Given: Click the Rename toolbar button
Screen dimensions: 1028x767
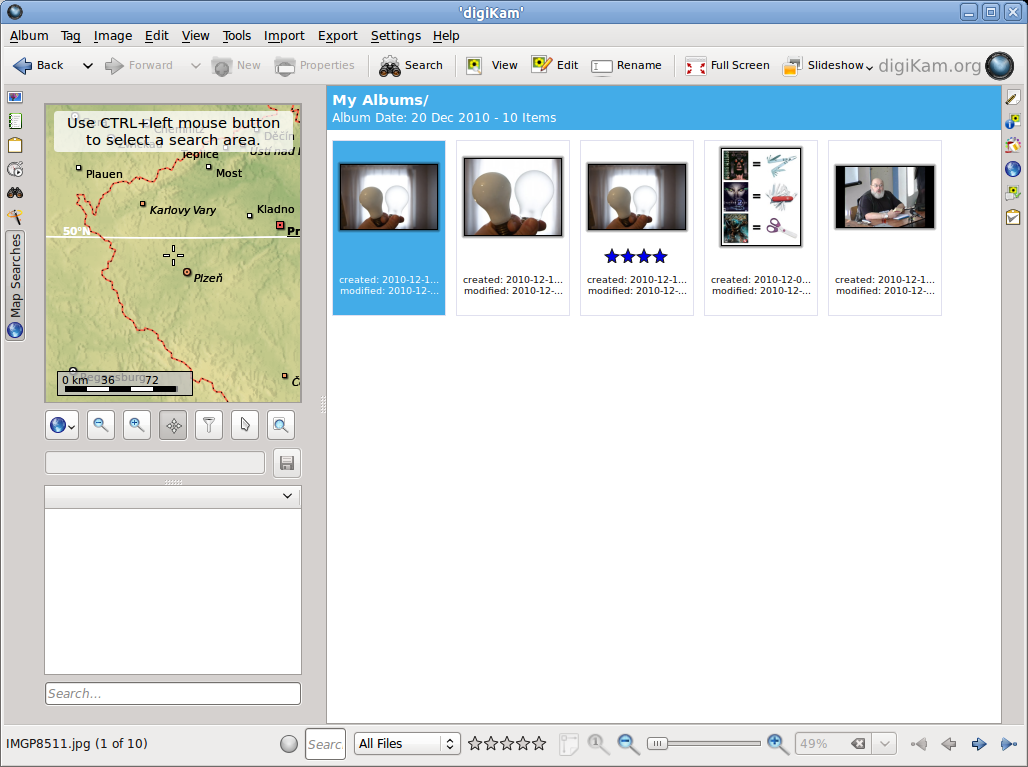Looking at the screenshot, I should pos(626,65).
